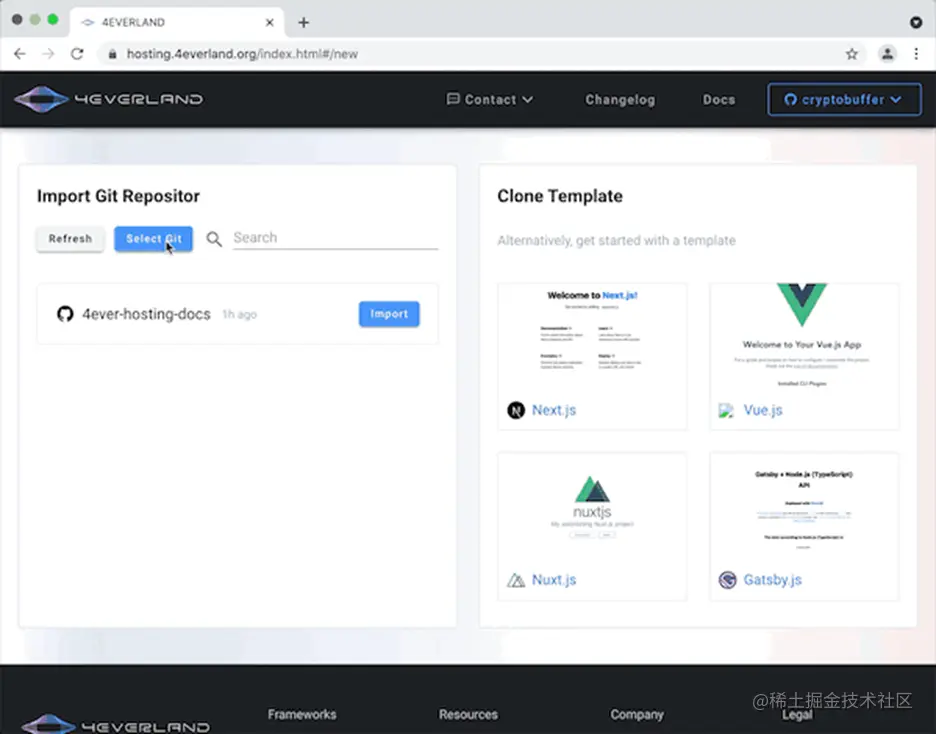
Task: Click the Clone Template heading
Action: click(560, 196)
